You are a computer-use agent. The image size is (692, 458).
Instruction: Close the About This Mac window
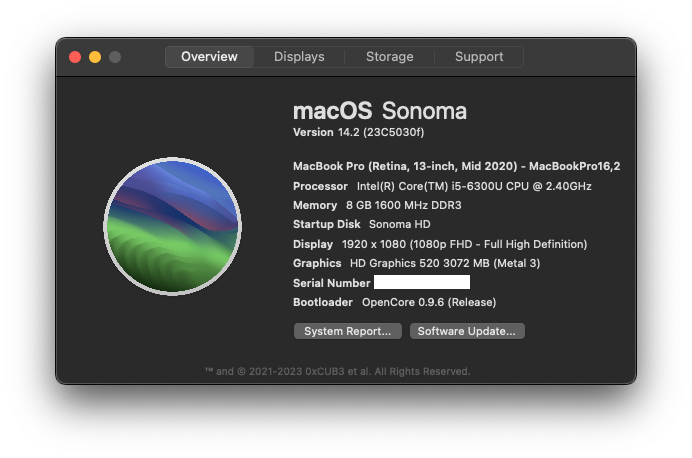(x=75, y=57)
